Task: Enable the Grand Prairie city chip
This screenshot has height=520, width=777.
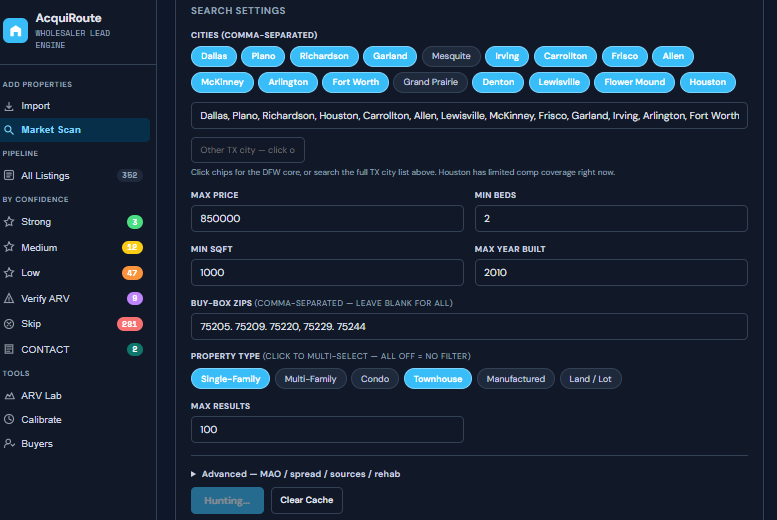Action: point(431,82)
